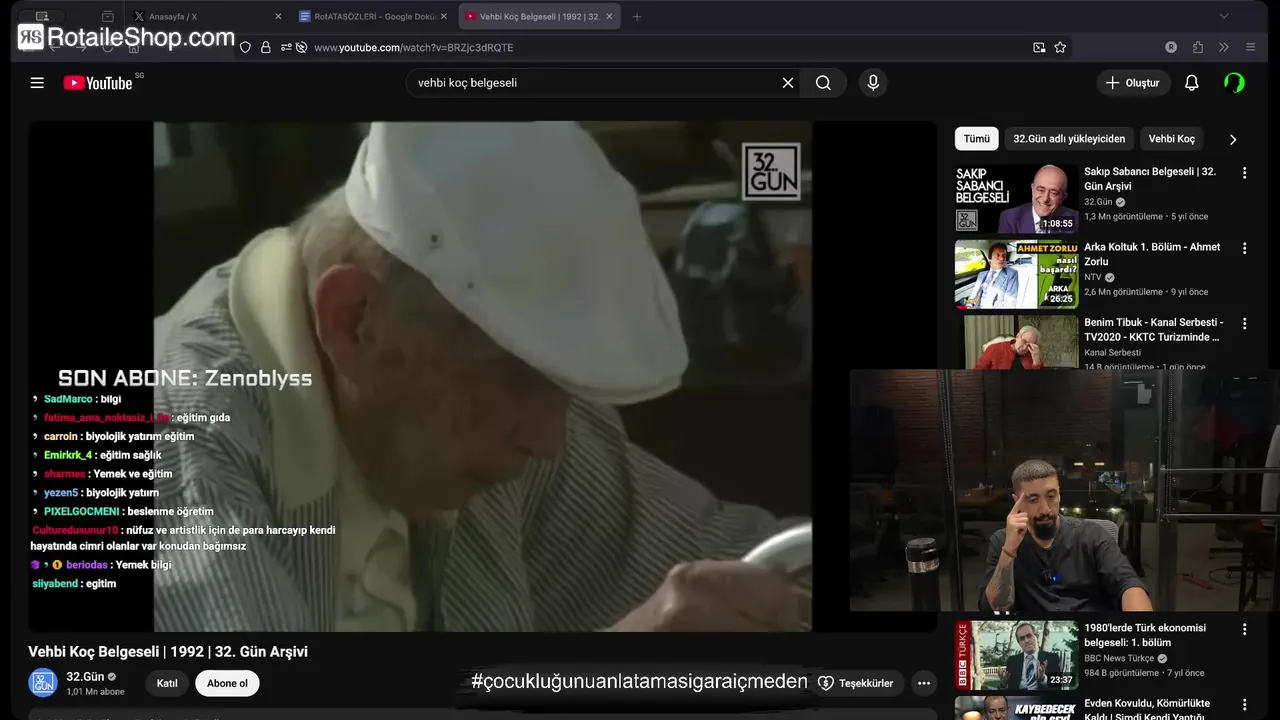The image size is (1280, 720).
Task: Open 1980'lerde Türk ekonomisi belgeseli title
Action: [x=1145, y=635]
